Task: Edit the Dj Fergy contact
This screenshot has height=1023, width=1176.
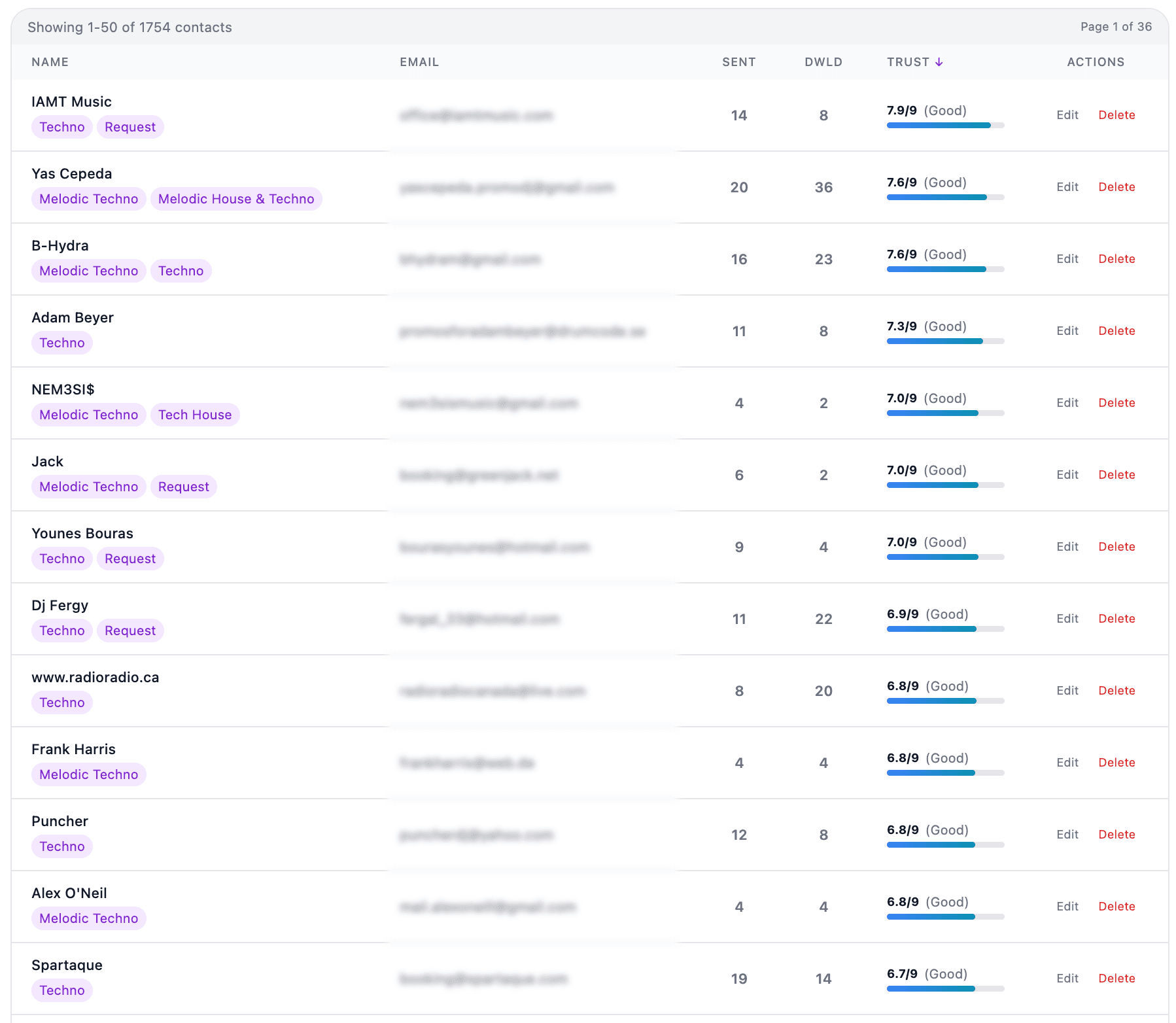Action: [1067, 618]
